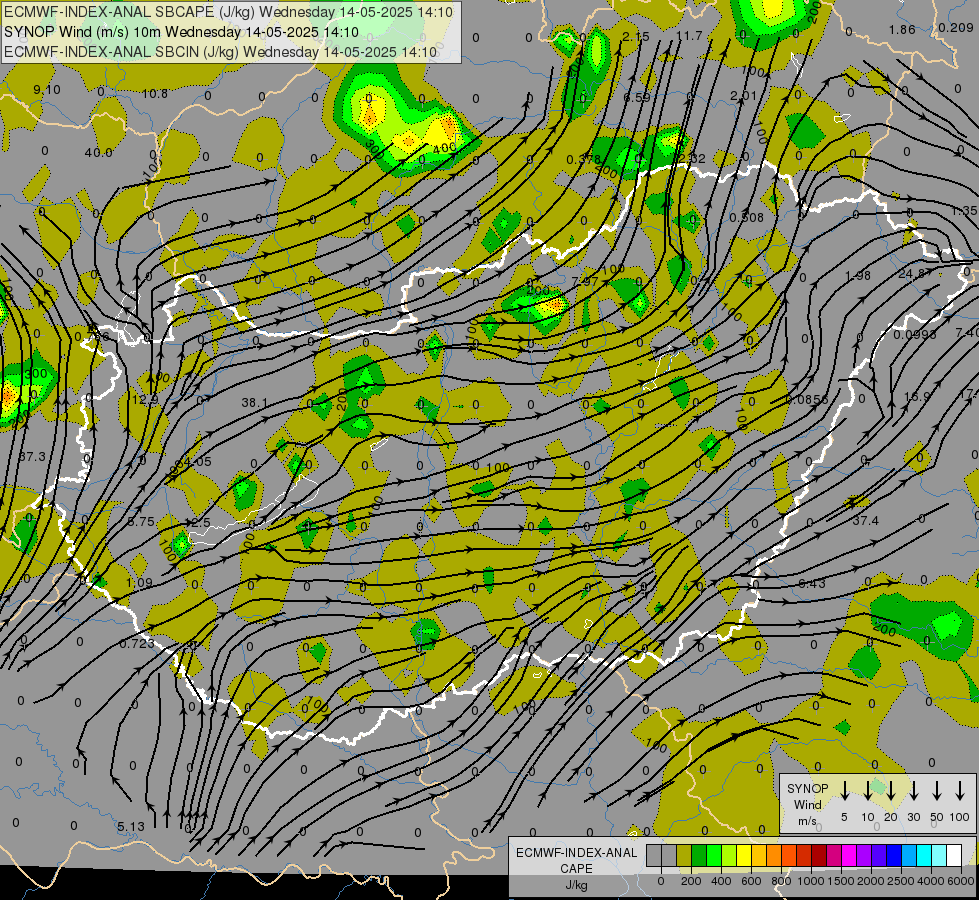Select the SYNOP Wind 10m title line
The width and height of the screenshot is (979, 900).
[181, 32]
